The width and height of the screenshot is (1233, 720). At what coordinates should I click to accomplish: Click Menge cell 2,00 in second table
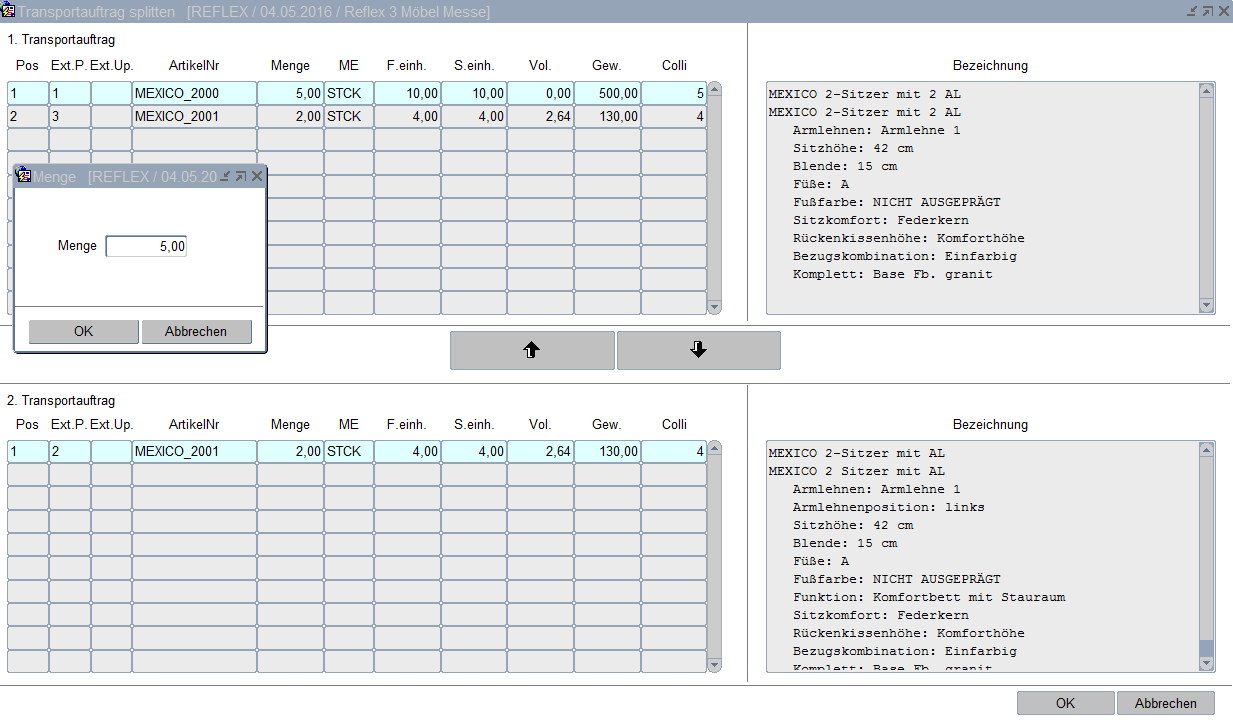click(x=290, y=451)
